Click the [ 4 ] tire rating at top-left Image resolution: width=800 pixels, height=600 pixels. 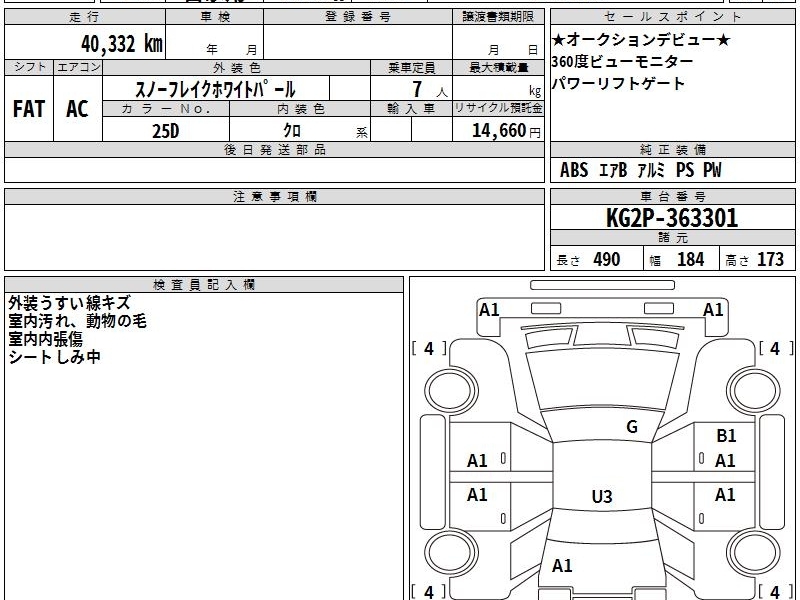point(429,349)
